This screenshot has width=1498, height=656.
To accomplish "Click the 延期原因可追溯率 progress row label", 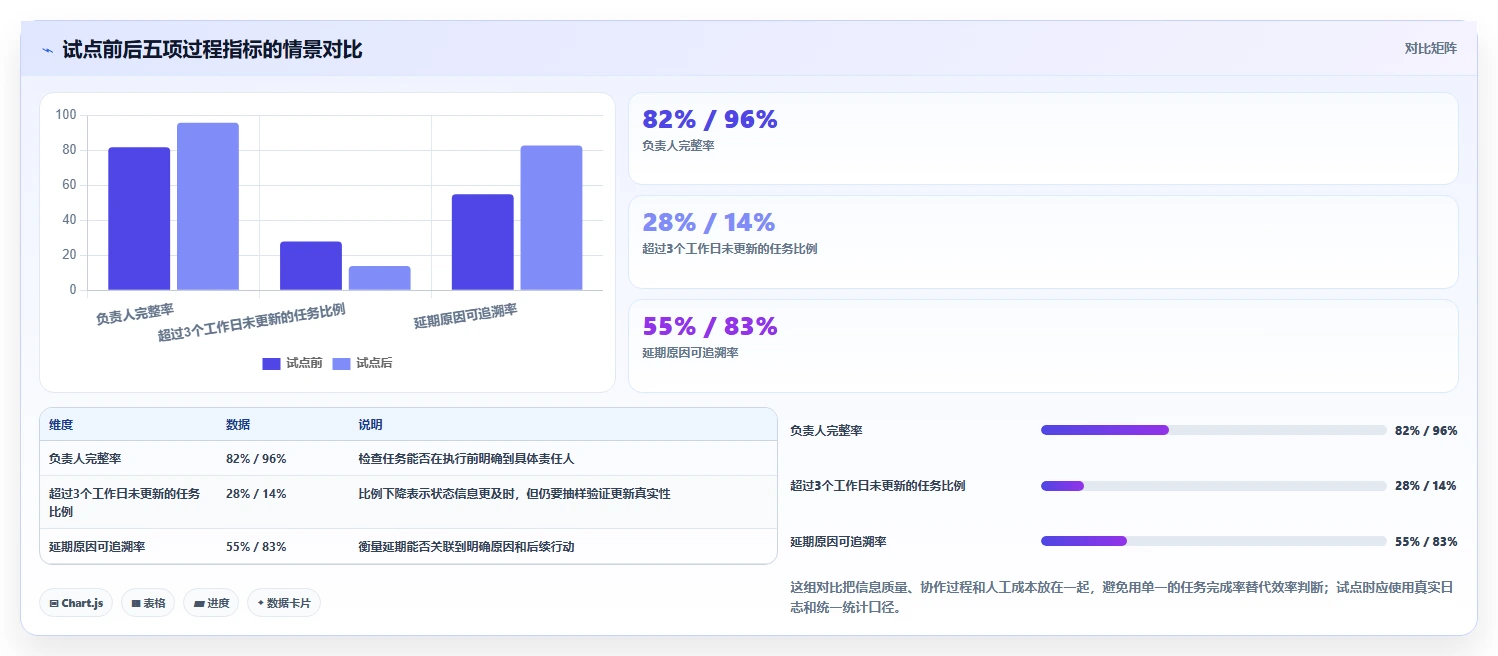I will 838,542.
